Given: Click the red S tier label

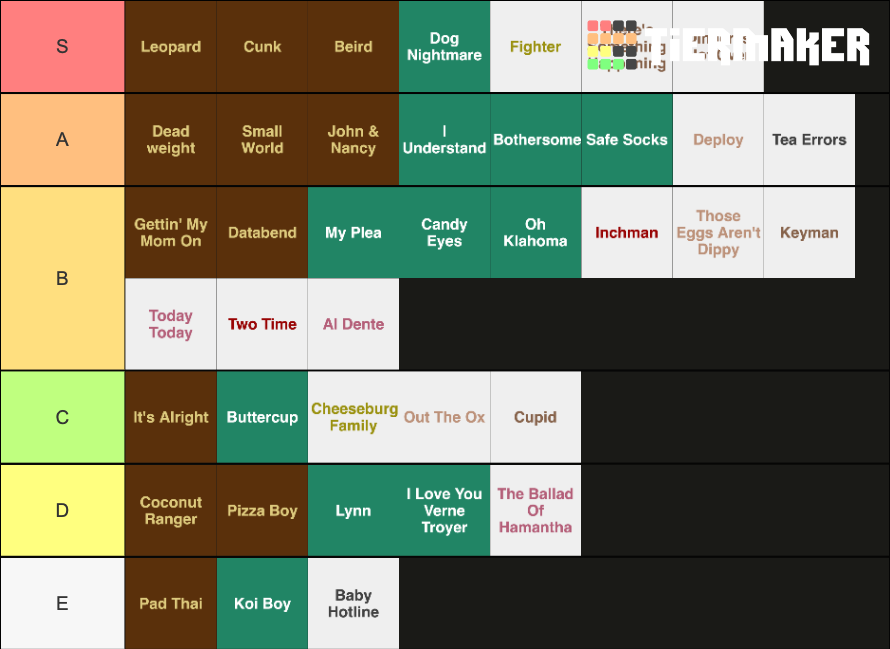Looking at the screenshot, I should 62,47.
